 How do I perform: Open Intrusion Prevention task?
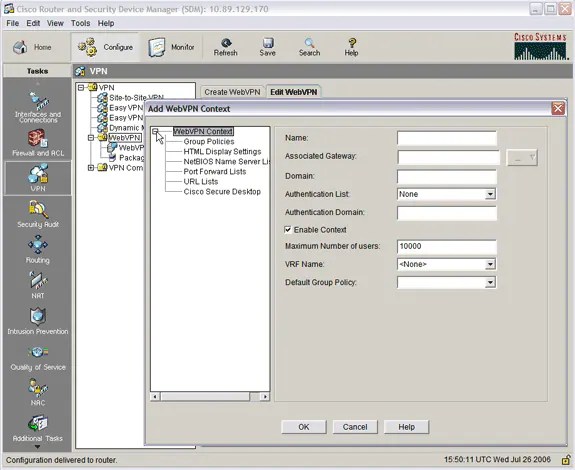point(38,321)
